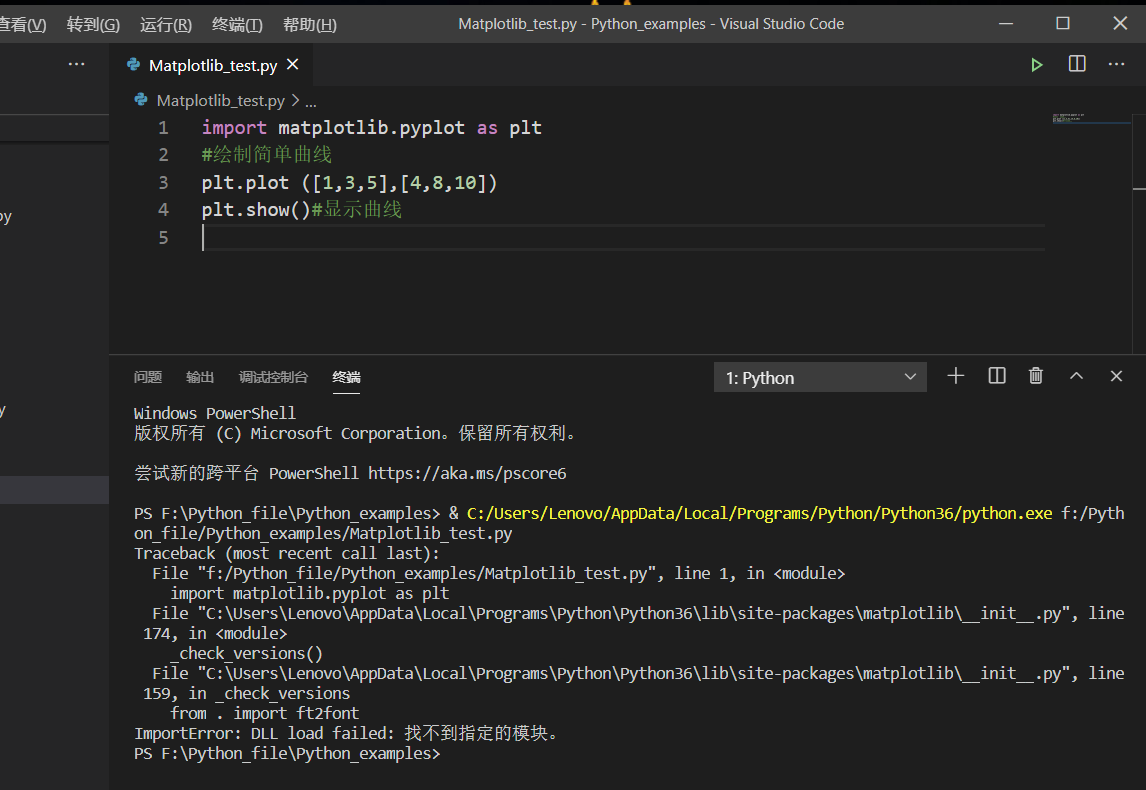Open editor more actions ellipsis icon
The height and width of the screenshot is (790, 1146).
[1116, 63]
